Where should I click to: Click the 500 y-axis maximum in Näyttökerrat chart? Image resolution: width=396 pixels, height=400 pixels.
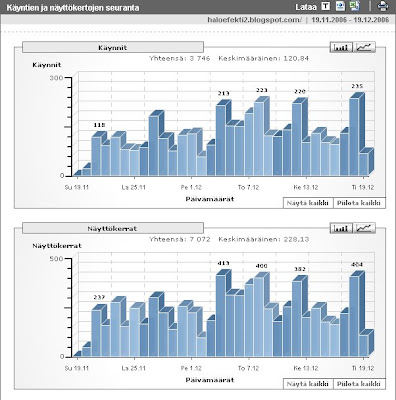56,259
